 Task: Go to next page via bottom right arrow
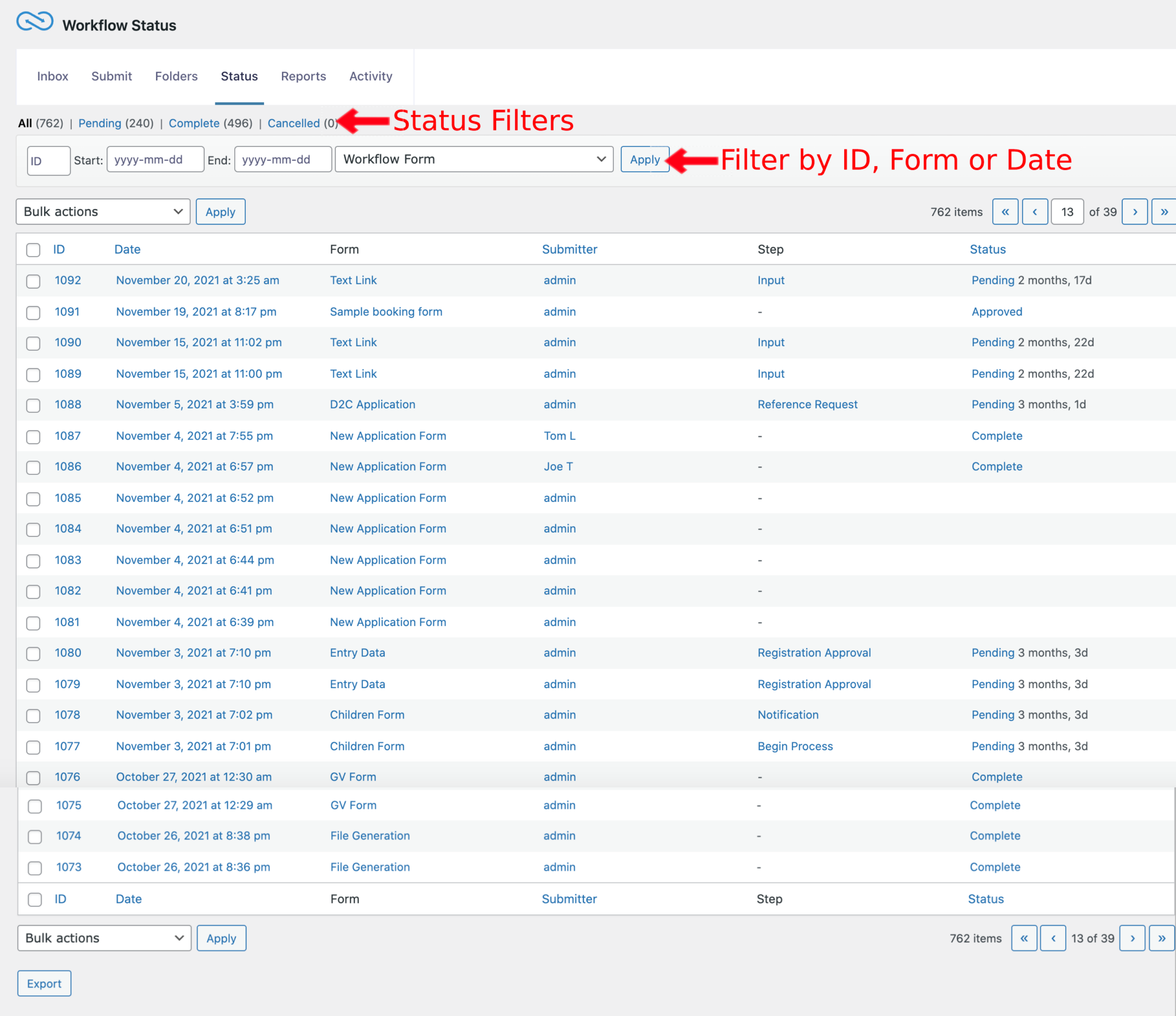click(x=1132, y=938)
